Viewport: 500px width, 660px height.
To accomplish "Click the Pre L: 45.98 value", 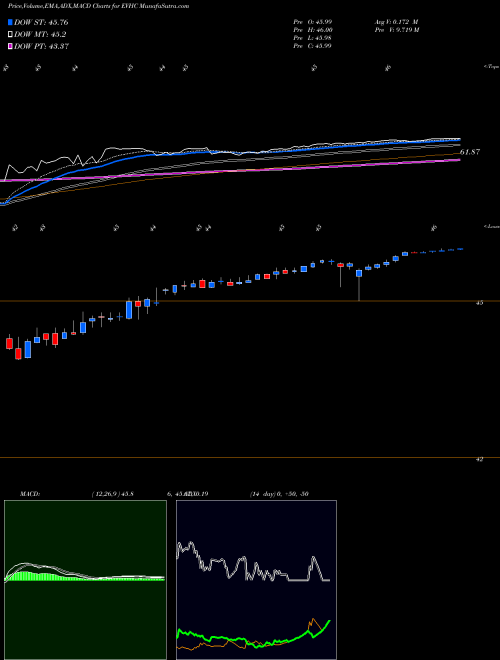I will point(312,38).
